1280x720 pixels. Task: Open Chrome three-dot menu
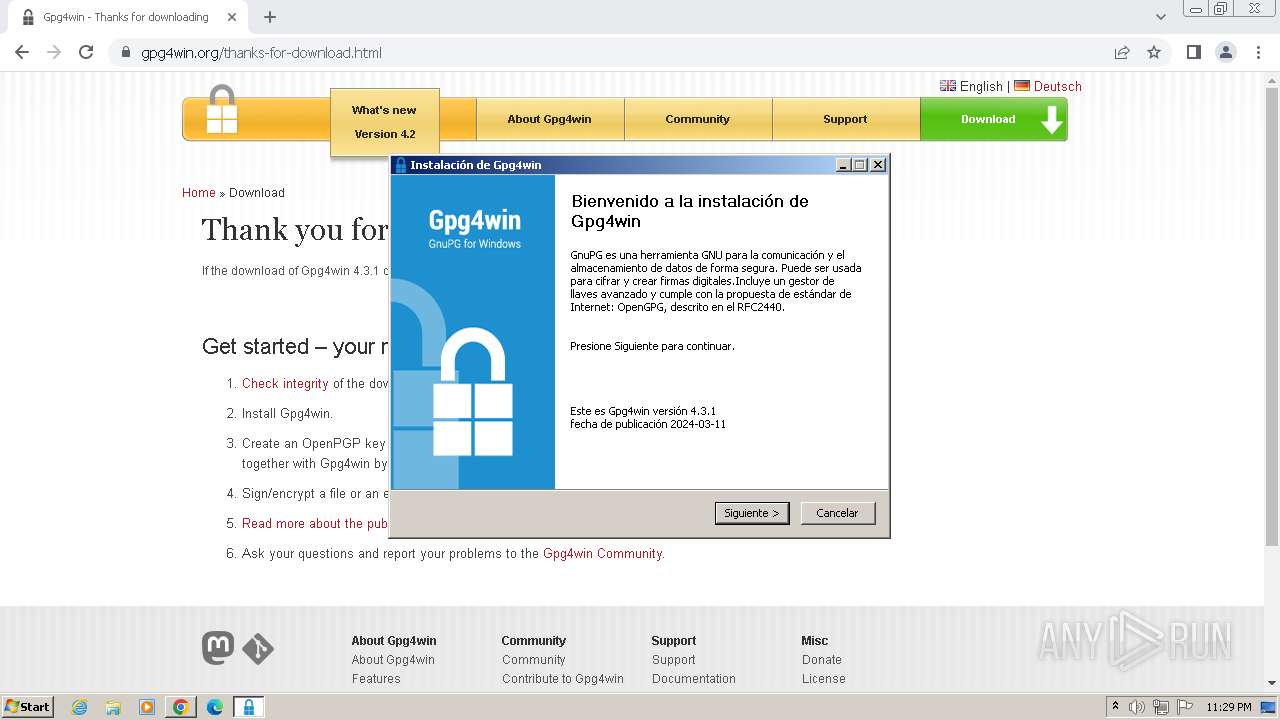point(1258,53)
